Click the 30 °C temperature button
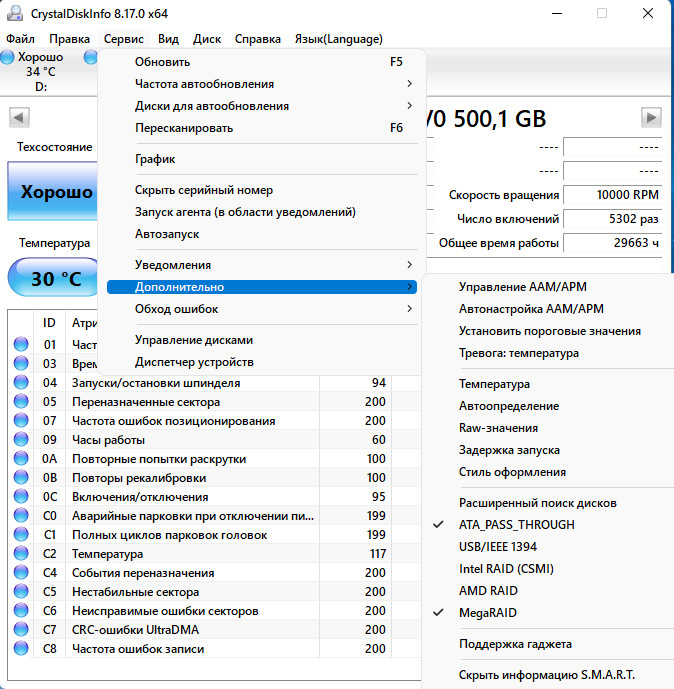 [55, 279]
